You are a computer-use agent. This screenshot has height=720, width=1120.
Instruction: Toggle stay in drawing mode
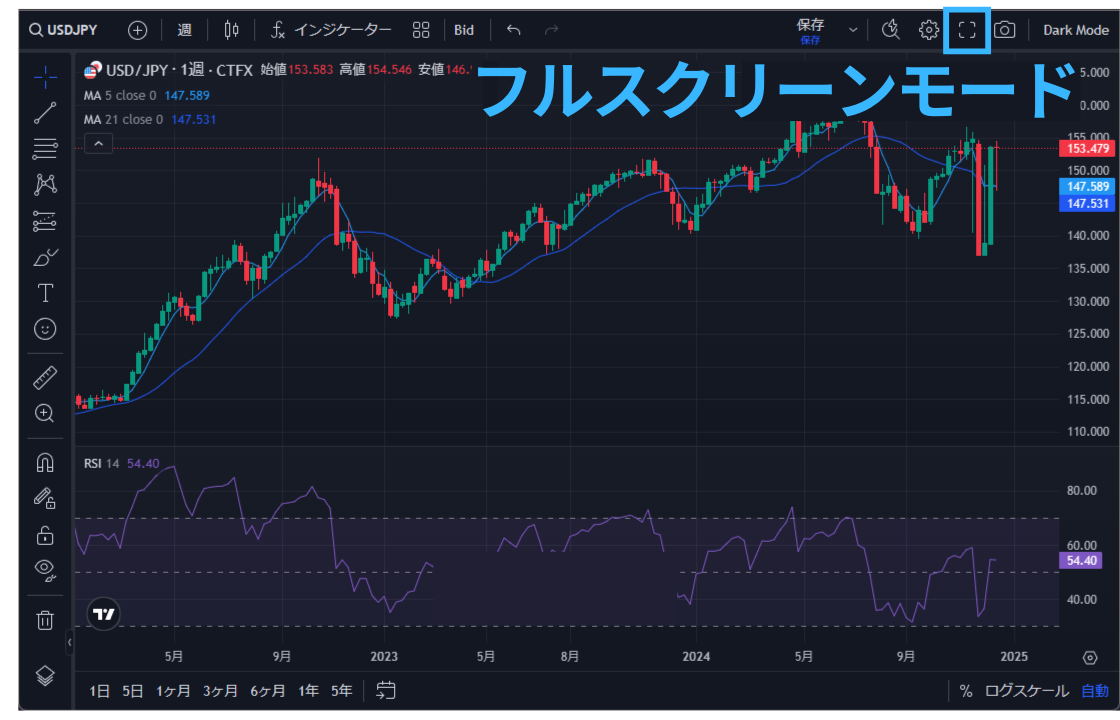[45, 498]
